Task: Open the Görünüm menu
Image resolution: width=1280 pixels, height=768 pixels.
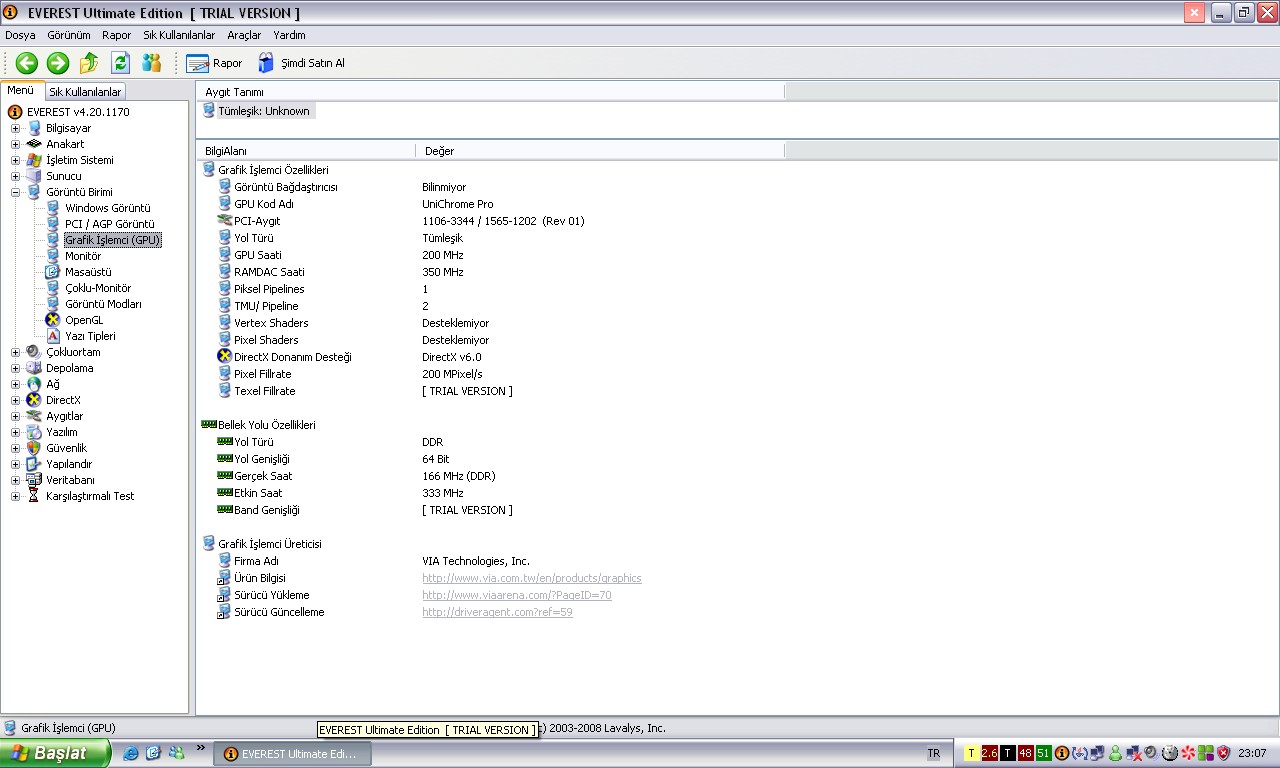Action: click(69, 35)
